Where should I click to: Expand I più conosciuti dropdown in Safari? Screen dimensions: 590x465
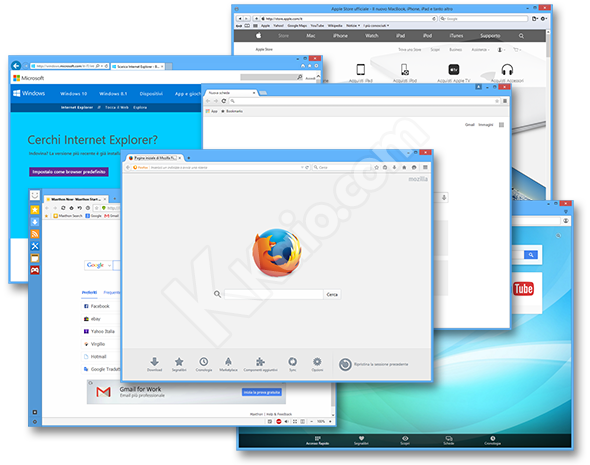tap(376, 26)
